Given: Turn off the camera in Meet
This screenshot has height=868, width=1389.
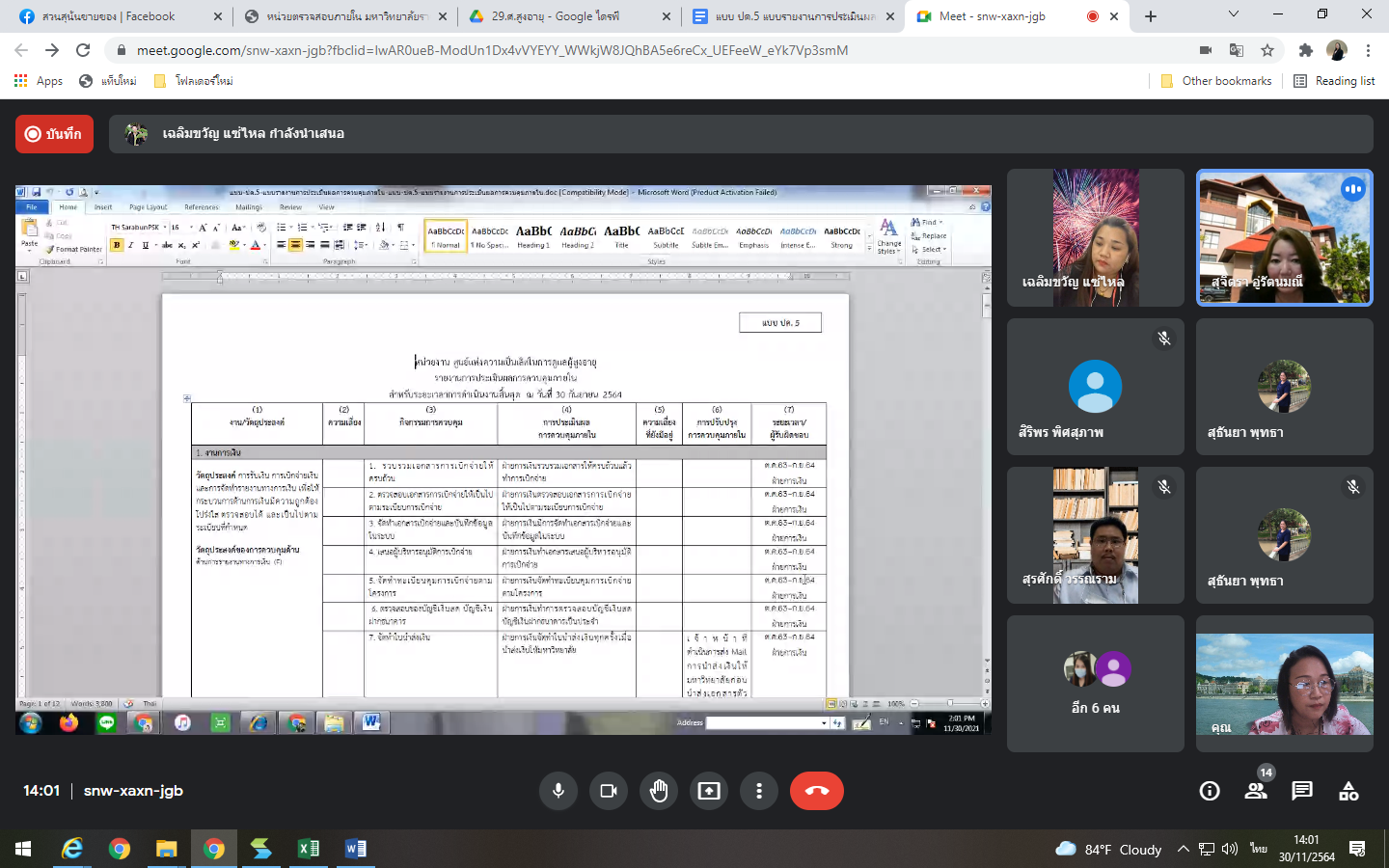Looking at the screenshot, I should tap(609, 791).
